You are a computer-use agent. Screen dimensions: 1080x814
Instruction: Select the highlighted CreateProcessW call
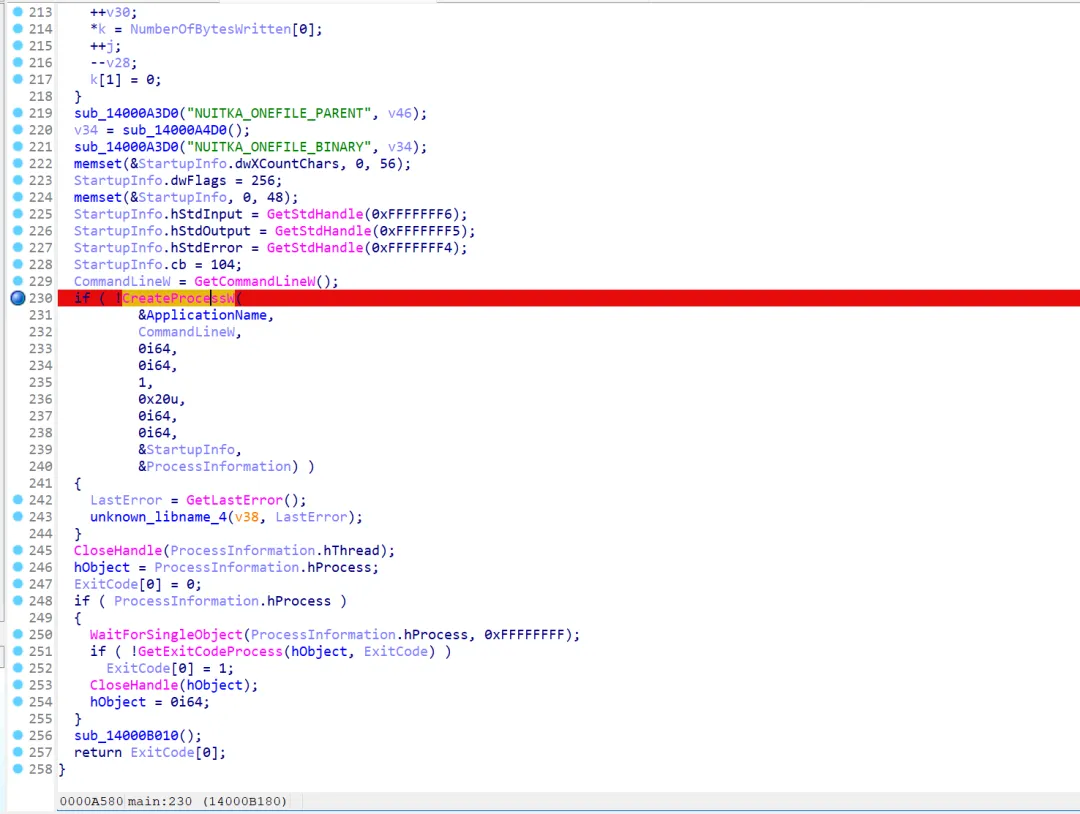click(x=180, y=298)
